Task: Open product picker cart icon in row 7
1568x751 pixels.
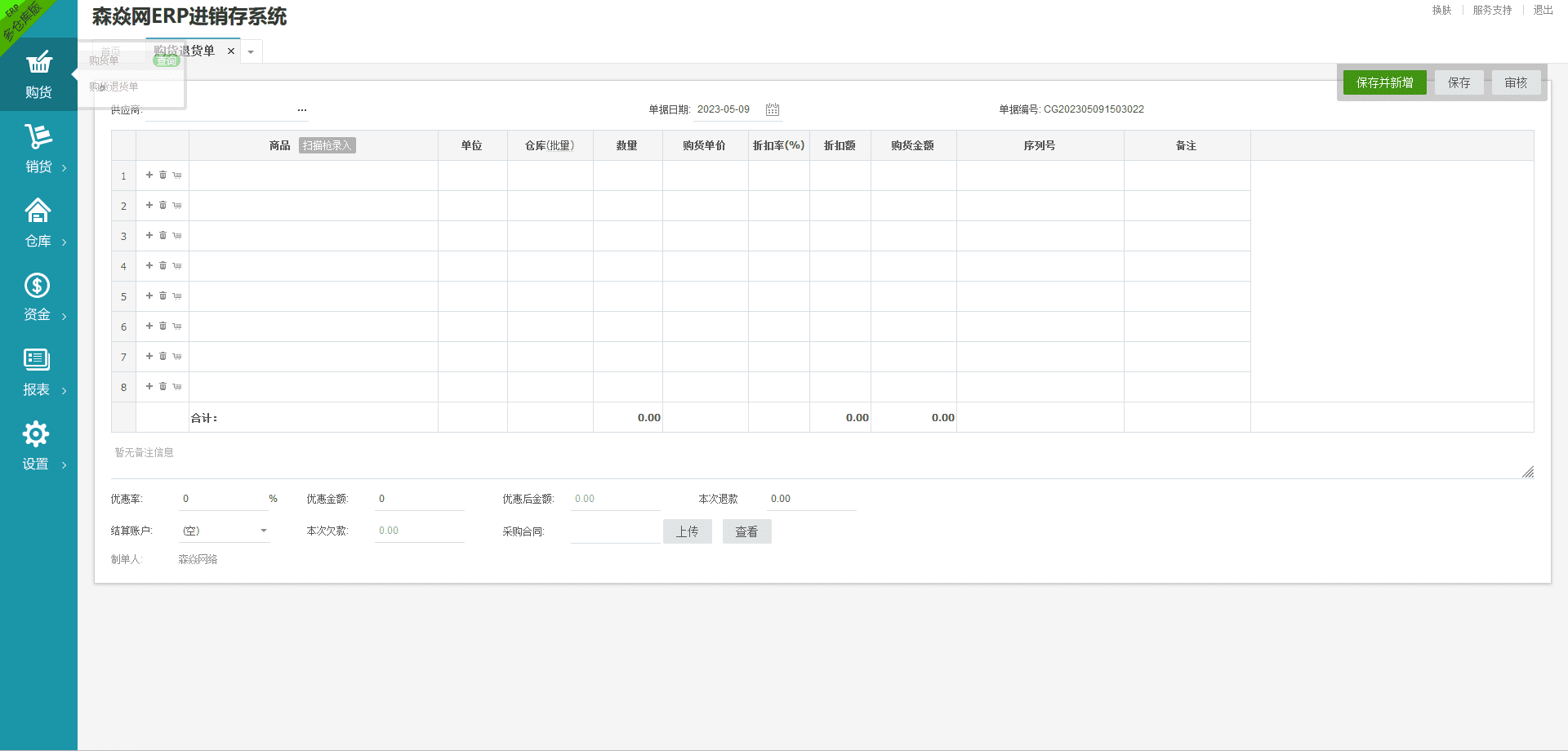Action: (177, 356)
